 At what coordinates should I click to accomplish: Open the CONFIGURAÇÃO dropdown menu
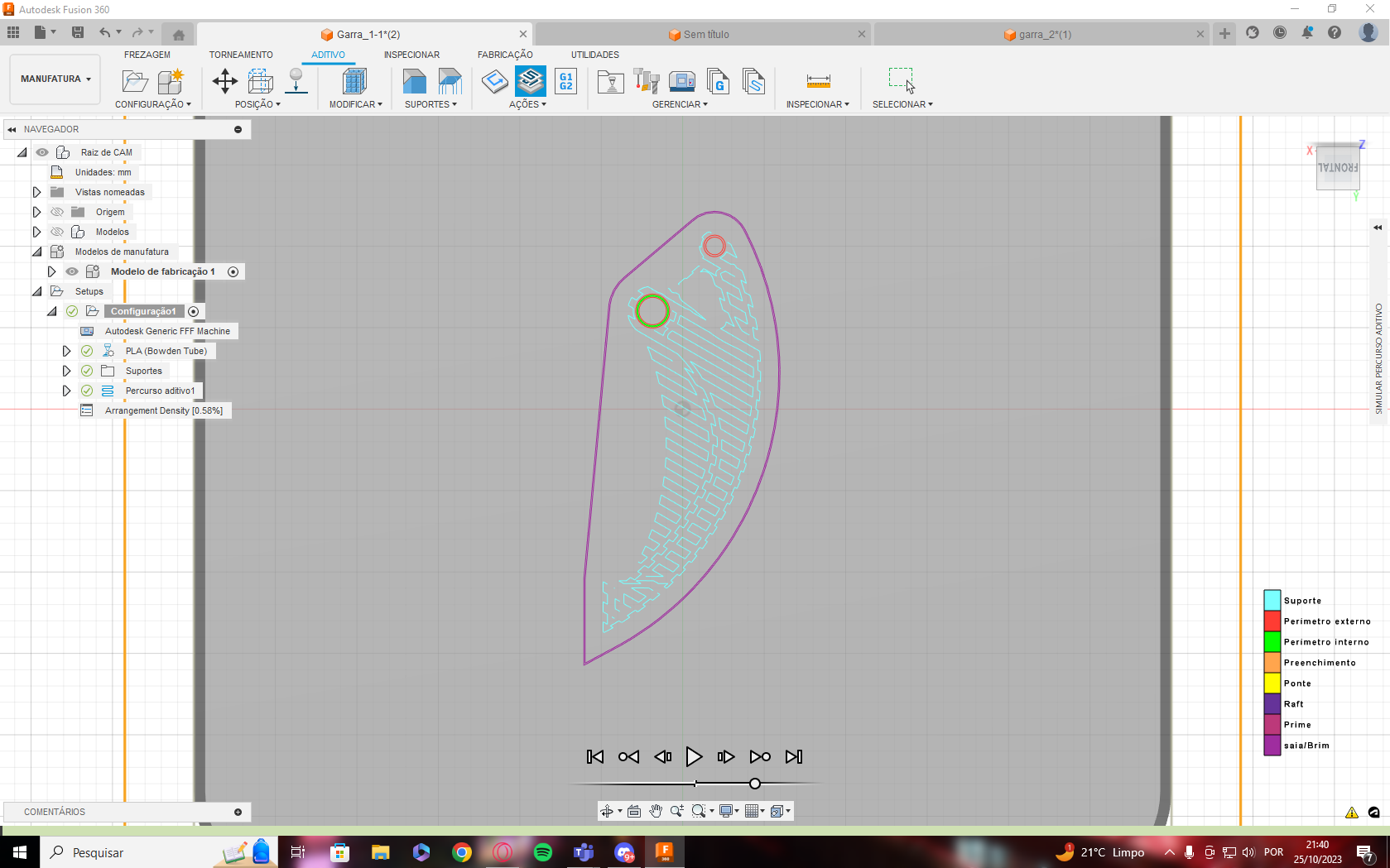pos(153,104)
